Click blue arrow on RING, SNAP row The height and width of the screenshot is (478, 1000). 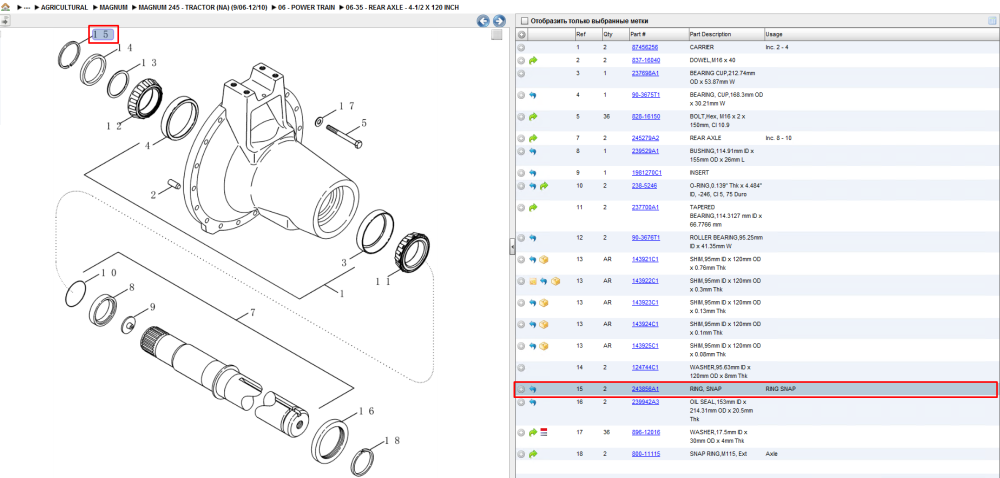pos(533,389)
